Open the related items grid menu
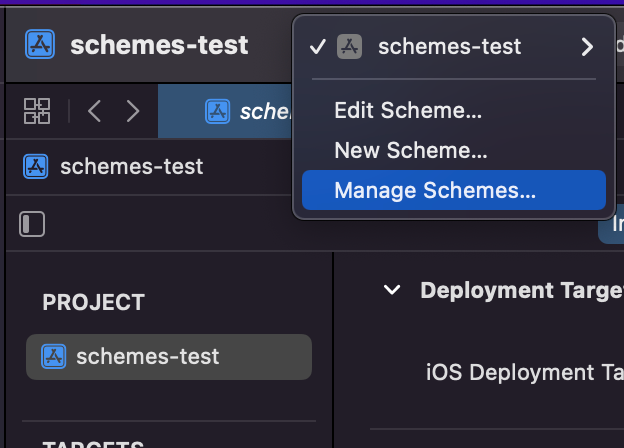 (37, 111)
